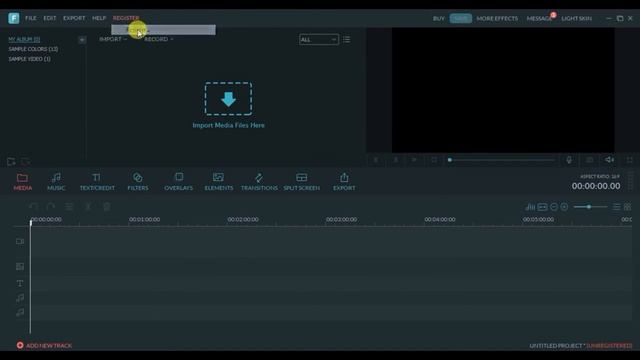640x360 pixels.
Task: Click the delete folder icon
Action: pyautogui.click(x=25, y=162)
